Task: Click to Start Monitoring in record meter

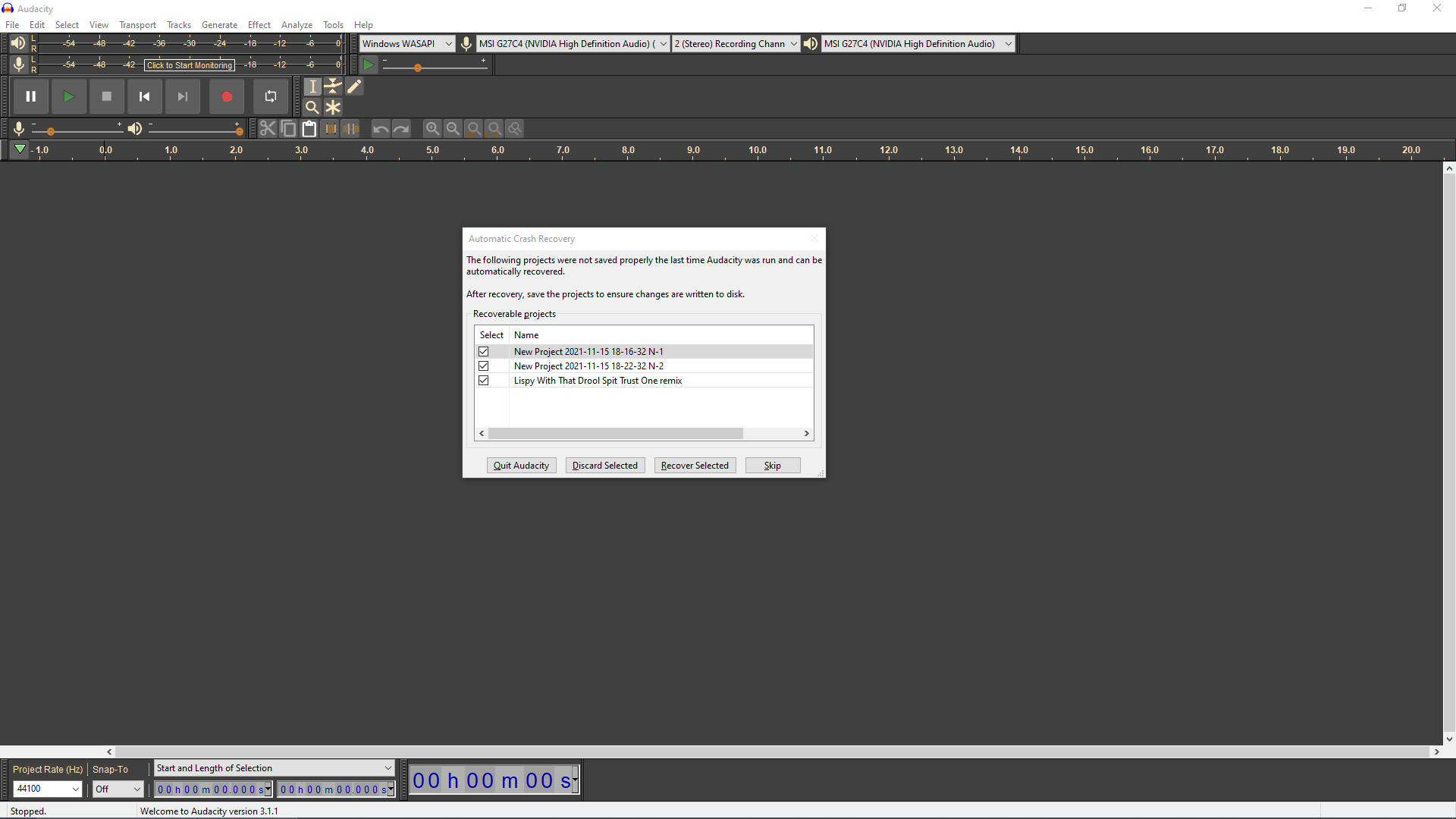Action: [190, 65]
